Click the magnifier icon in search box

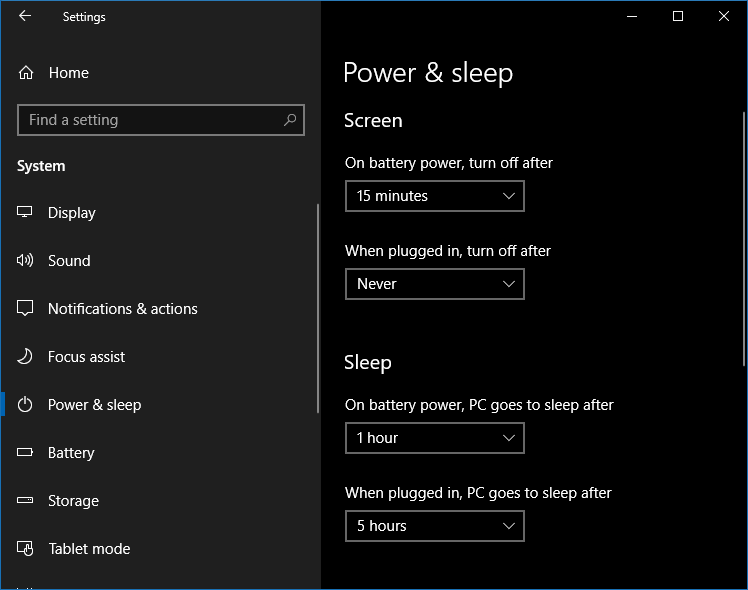point(290,120)
